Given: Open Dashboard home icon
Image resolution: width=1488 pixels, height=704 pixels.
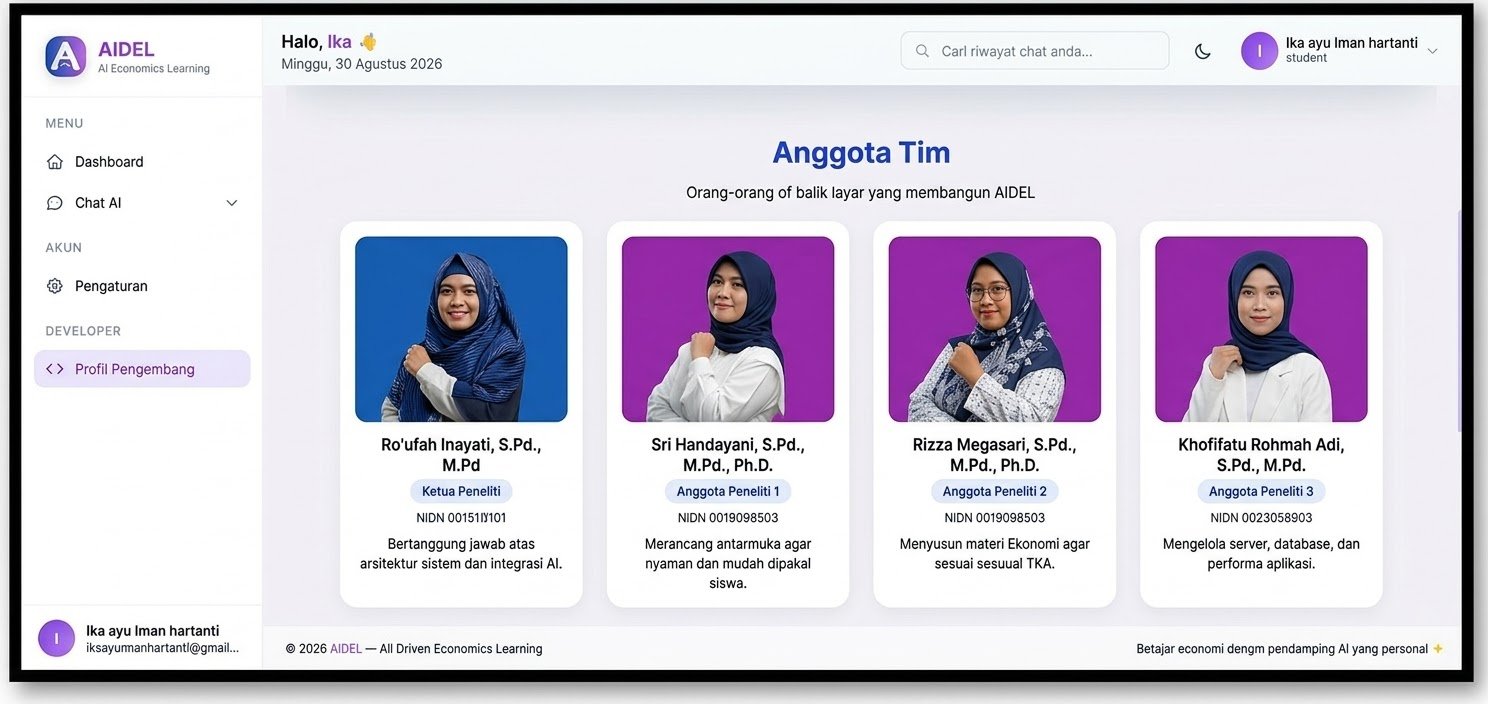Looking at the screenshot, I should 55,162.
